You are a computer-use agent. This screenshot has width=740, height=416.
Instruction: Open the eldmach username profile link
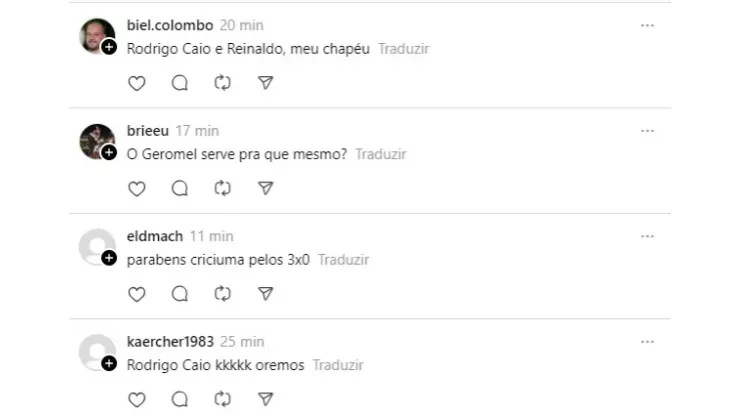[155, 236]
